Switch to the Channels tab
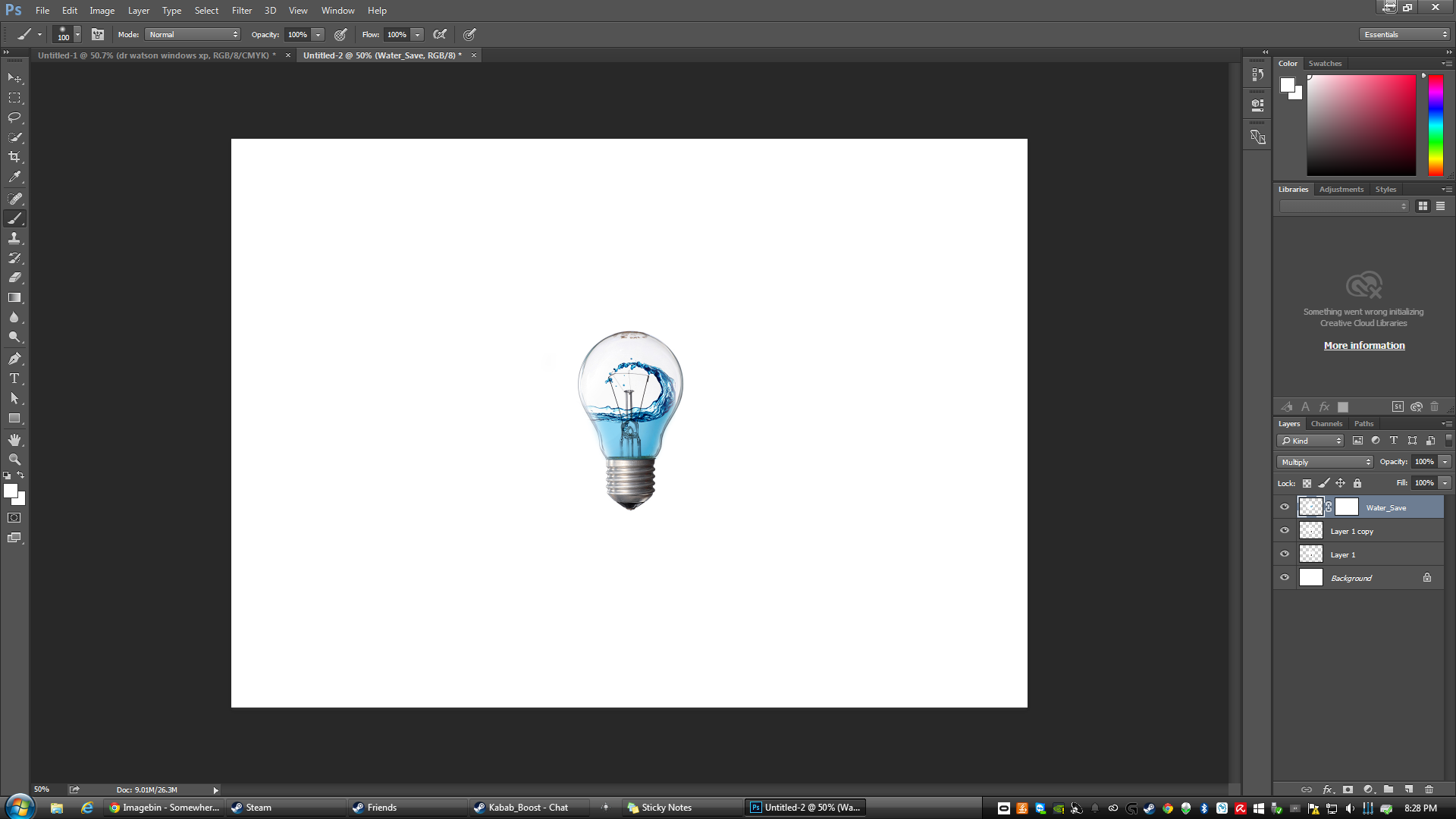The width and height of the screenshot is (1456, 819). tap(1326, 424)
